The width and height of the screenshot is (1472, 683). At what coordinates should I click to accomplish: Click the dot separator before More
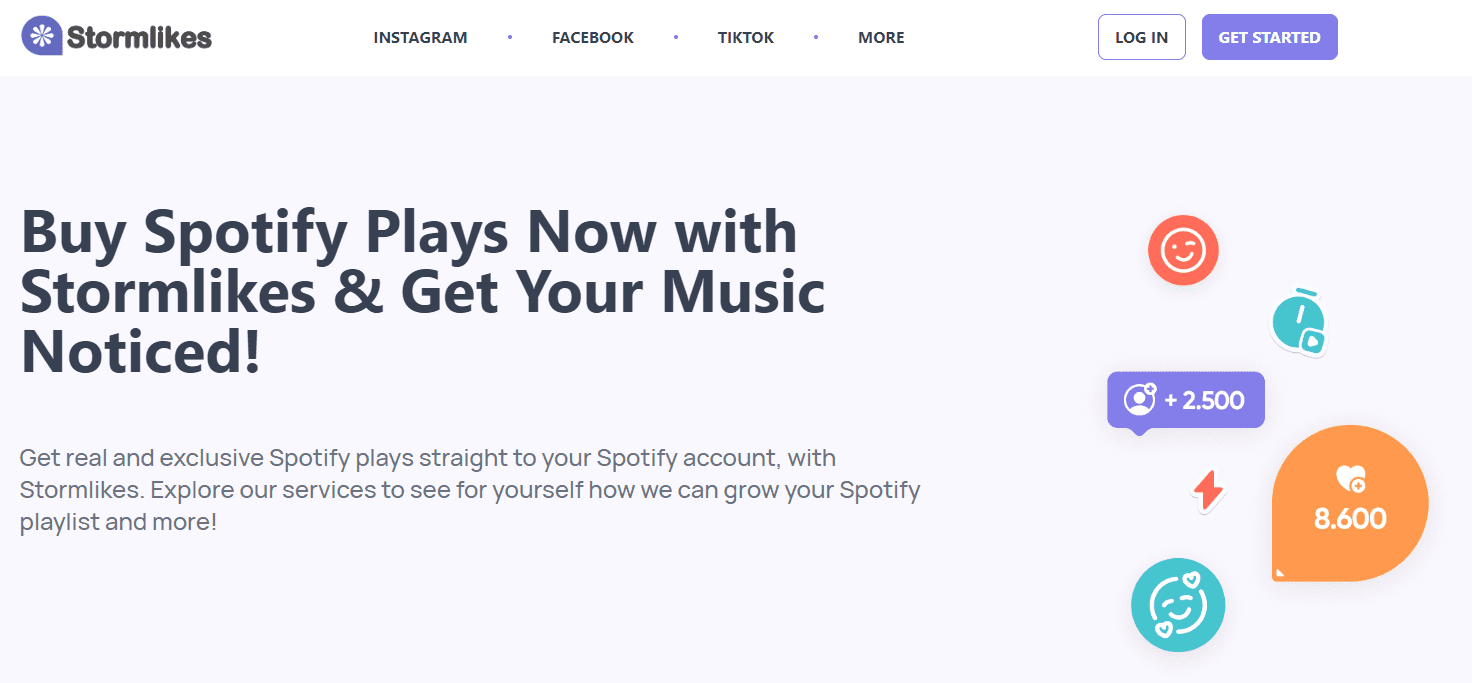pyautogui.click(x=816, y=38)
